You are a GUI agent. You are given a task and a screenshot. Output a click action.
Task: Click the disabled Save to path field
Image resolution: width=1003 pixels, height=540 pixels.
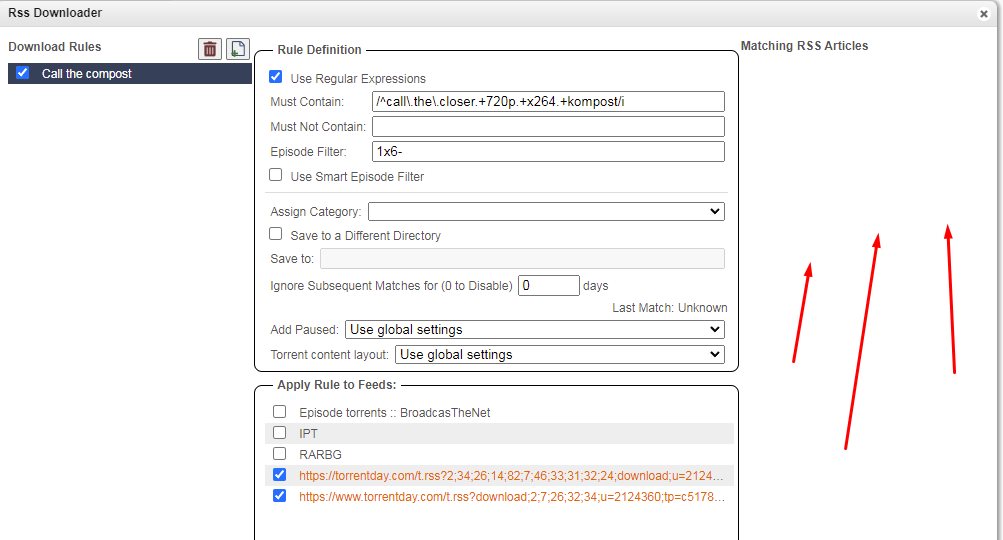click(x=523, y=258)
